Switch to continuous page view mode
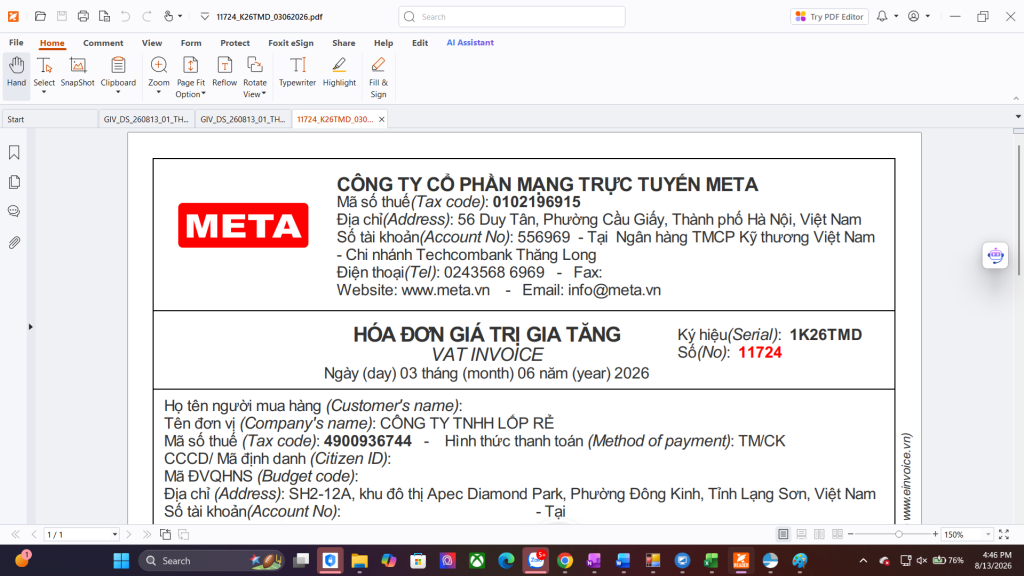This screenshot has height=576, width=1024. (x=801, y=534)
